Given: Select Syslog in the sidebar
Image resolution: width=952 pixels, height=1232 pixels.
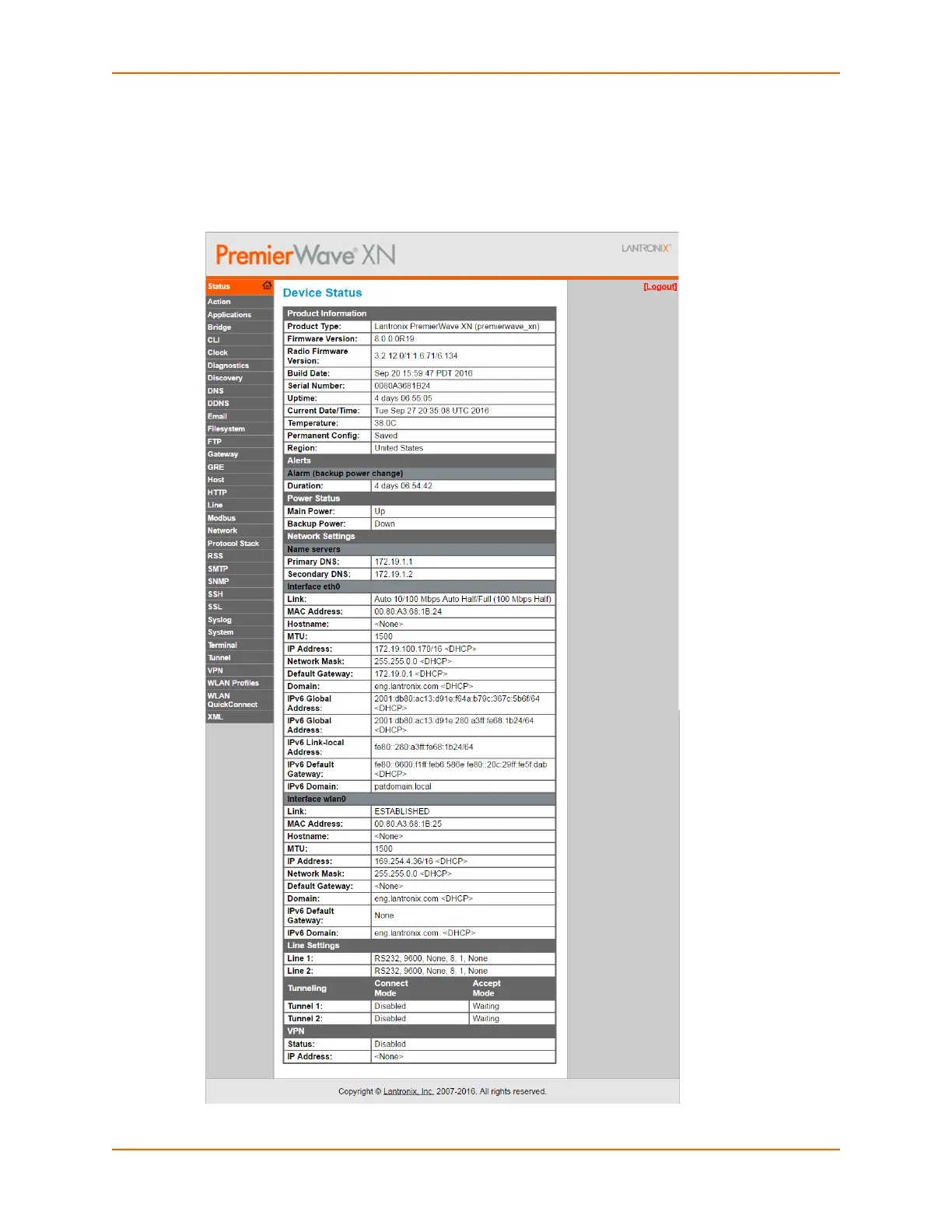Looking at the screenshot, I should coord(240,620).
